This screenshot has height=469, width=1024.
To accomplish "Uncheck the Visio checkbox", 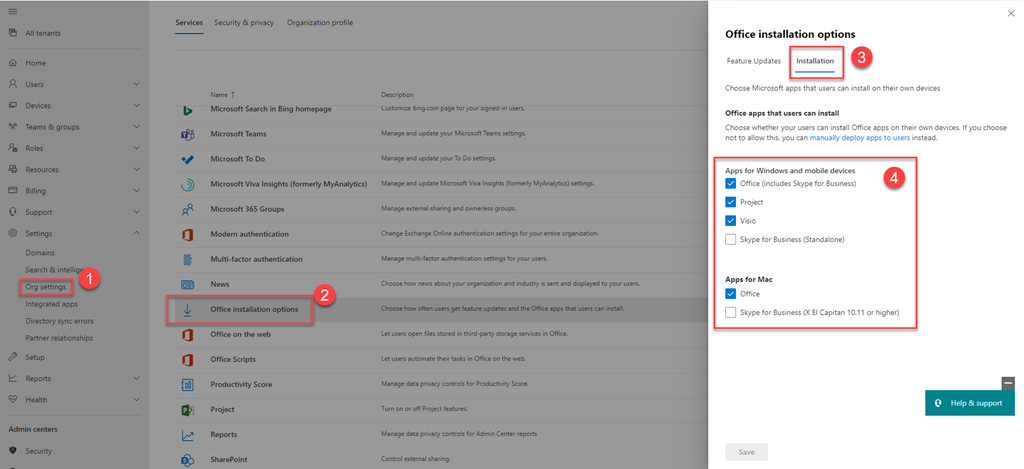I will 730,221.
